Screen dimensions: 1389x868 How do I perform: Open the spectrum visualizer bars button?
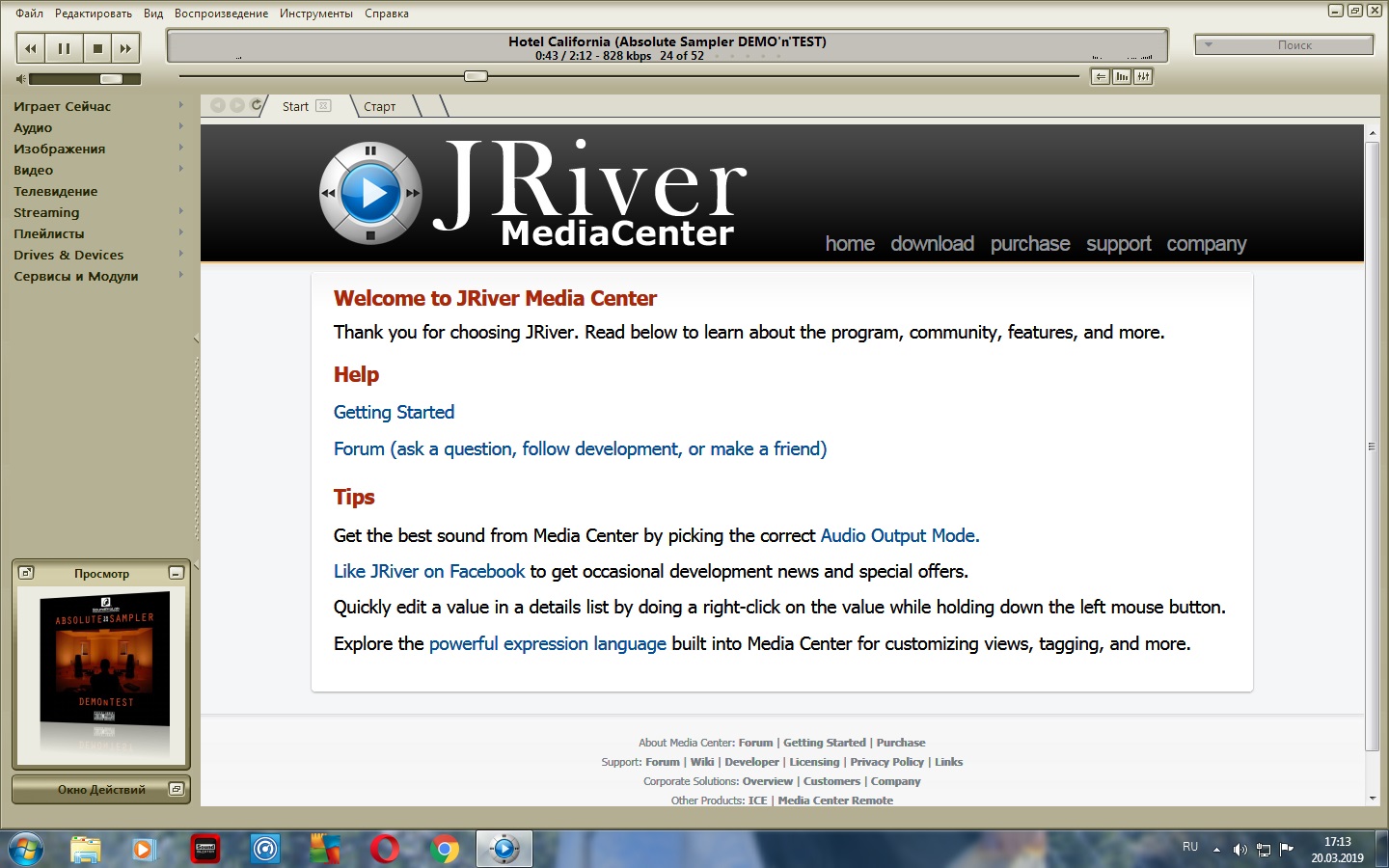point(1122,77)
